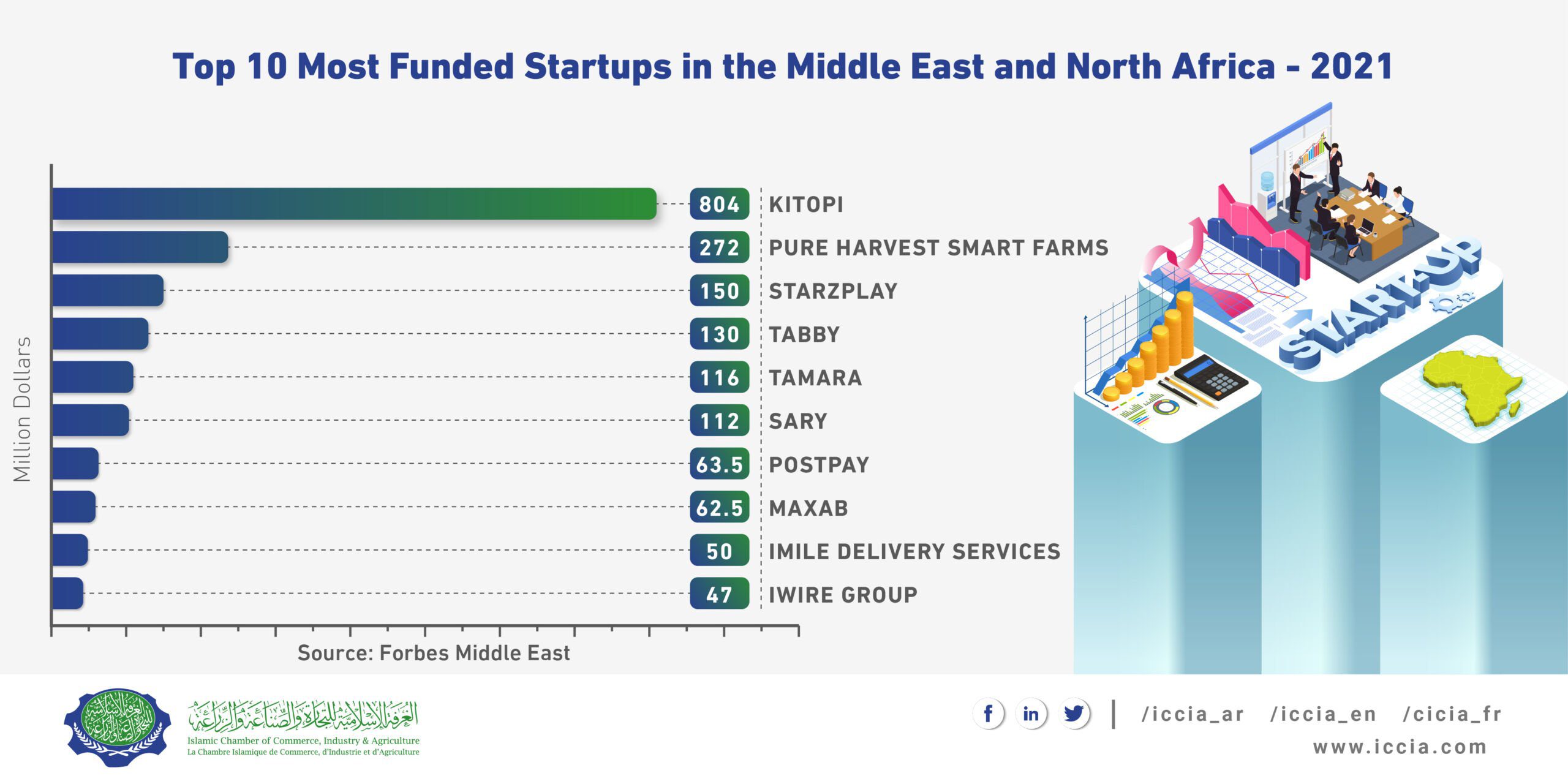Click the 804 value badge

(719, 204)
